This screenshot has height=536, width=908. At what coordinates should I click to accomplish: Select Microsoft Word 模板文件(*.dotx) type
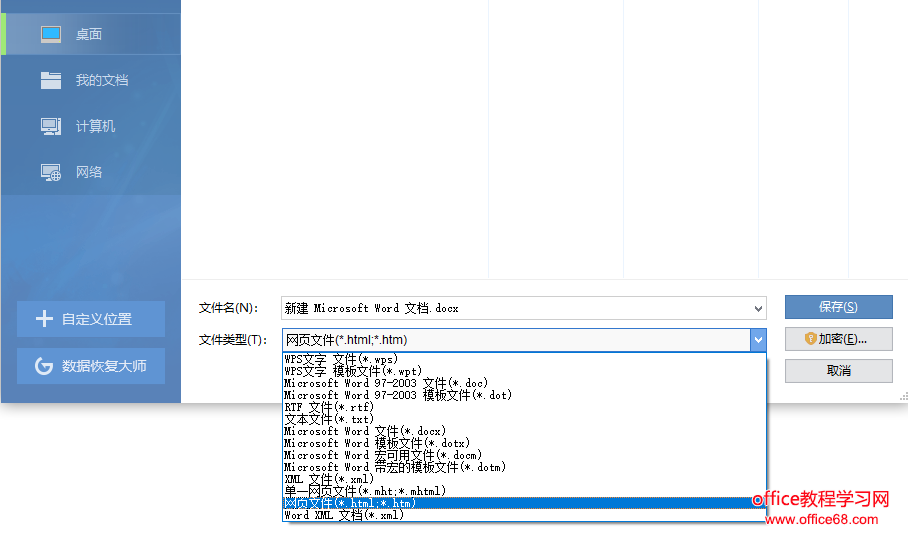tap(524, 443)
